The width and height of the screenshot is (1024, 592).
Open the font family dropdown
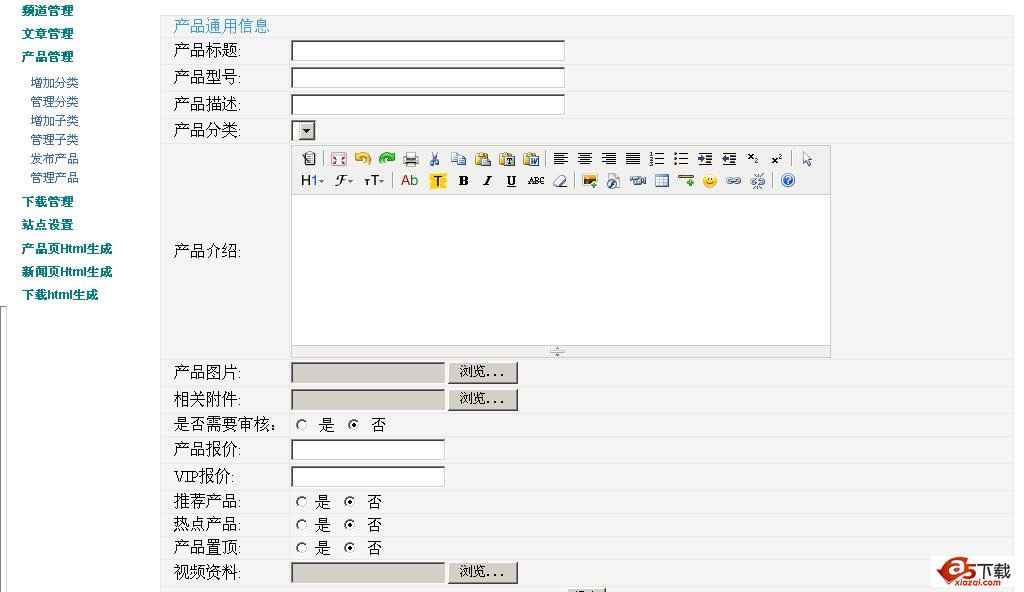(x=344, y=181)
